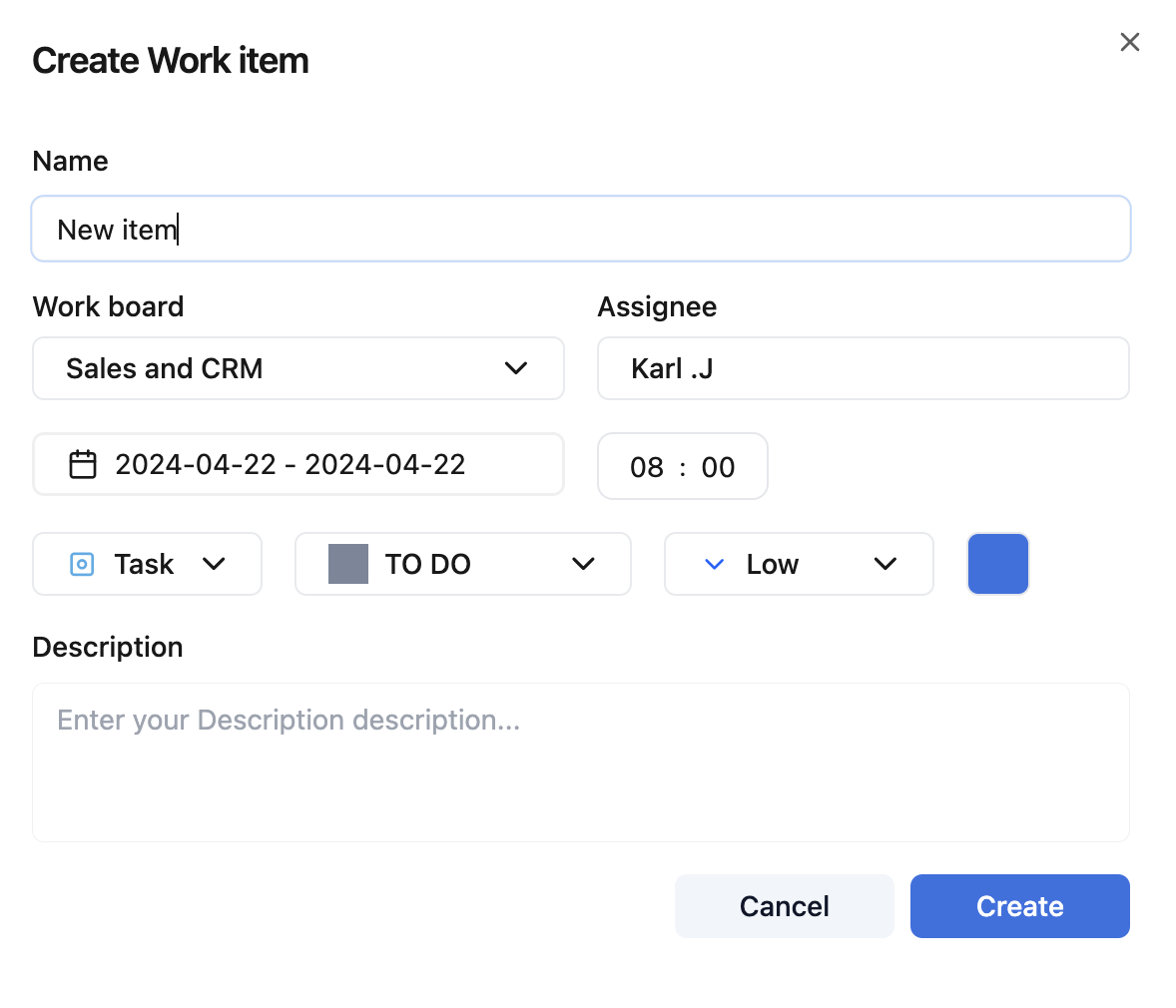Select the Sales and CRM board option
This screenshot has height=1008, width=1176.
[x=165, y=368]
